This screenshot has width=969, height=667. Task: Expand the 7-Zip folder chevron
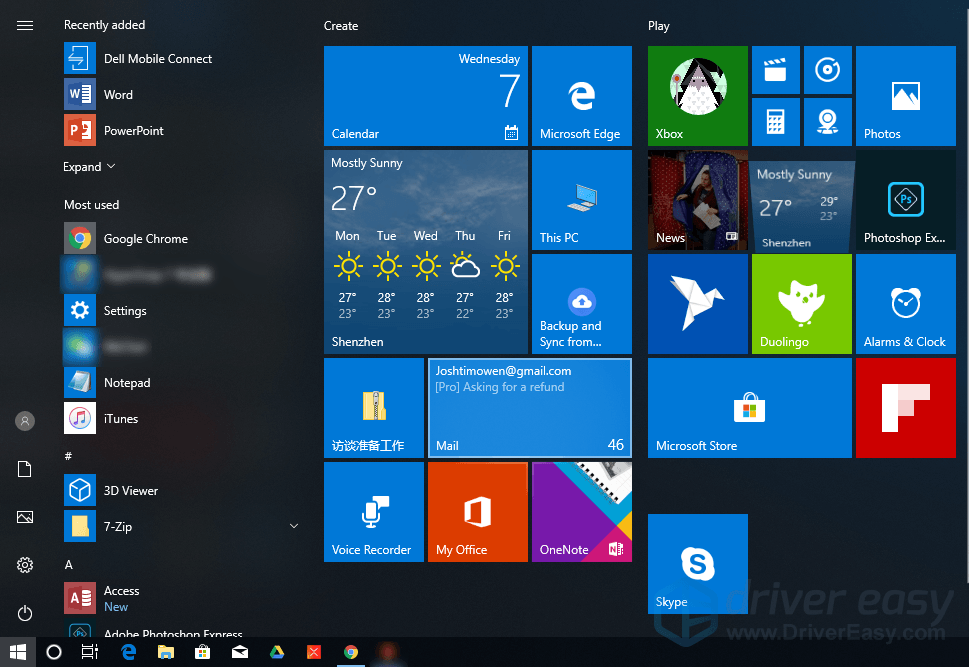click(294, 526)
